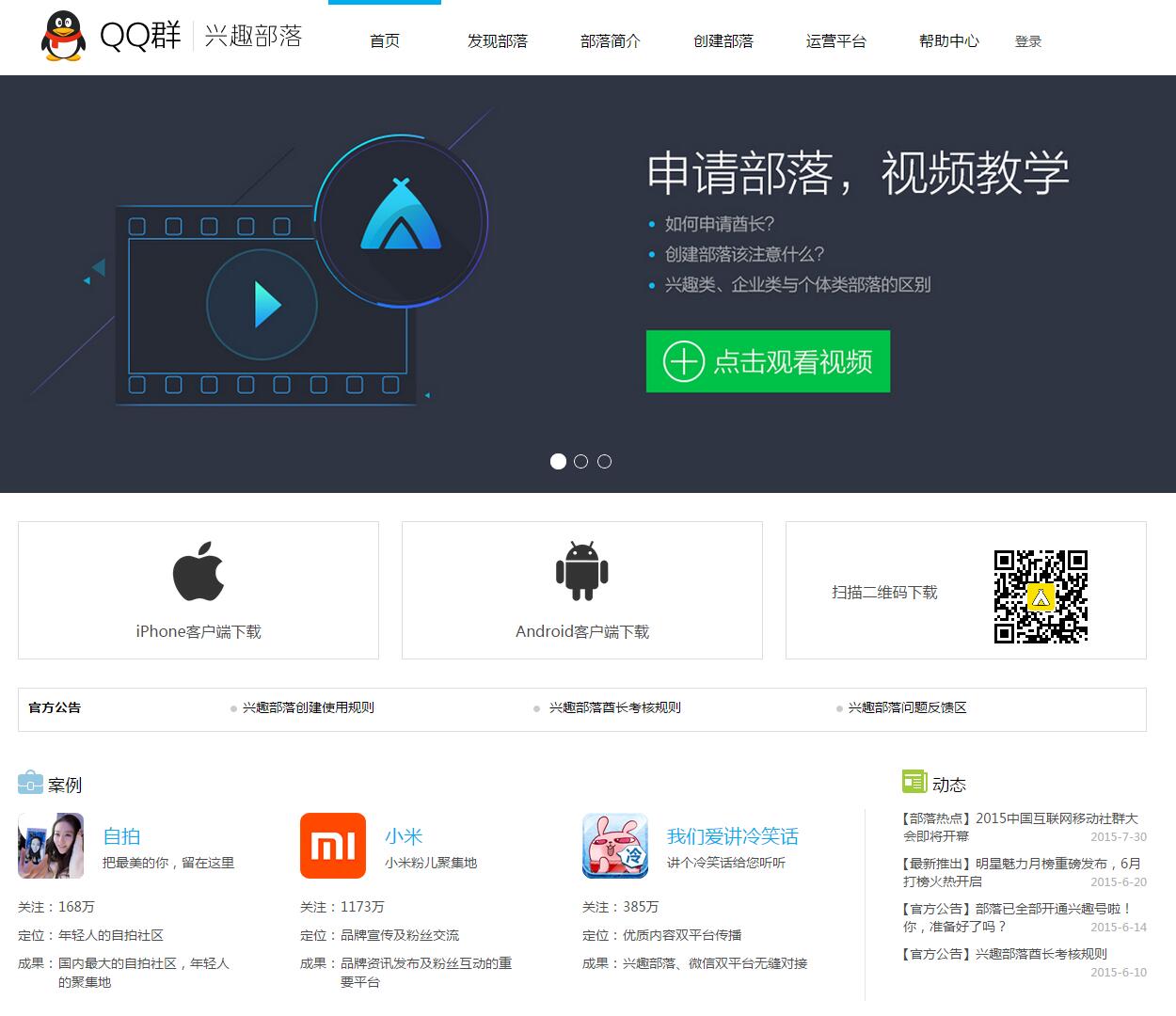Click the briefcase icon beside 案例
The height and width of the screenshot is (1016, 1176).
click(x=30, y=782)
